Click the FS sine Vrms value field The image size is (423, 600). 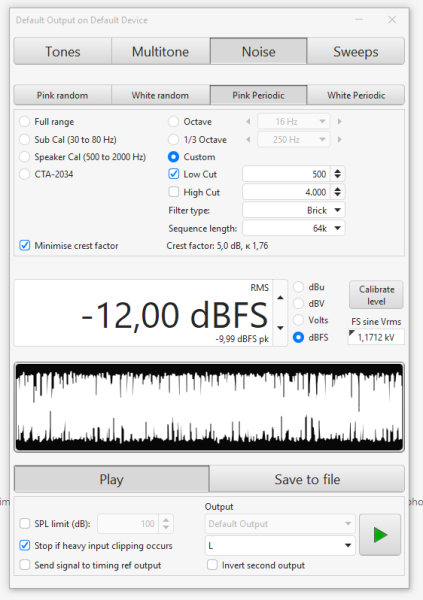[376, 337]
